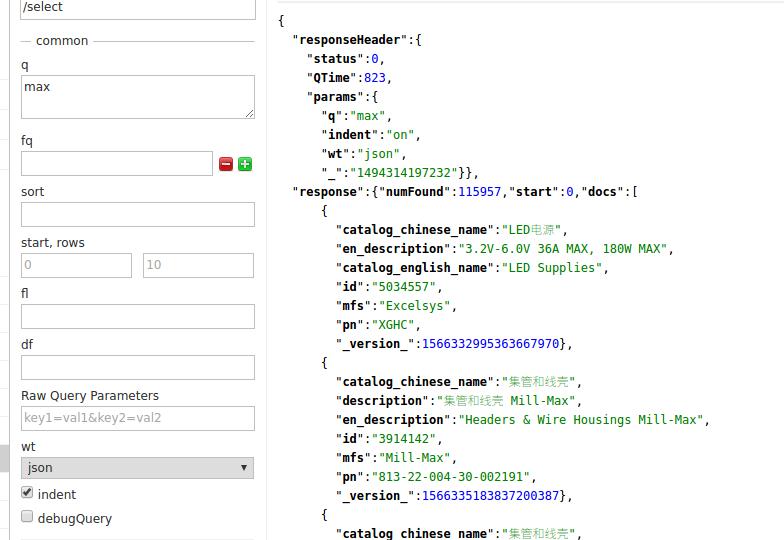The height and width of the screenshot is (540, 784).
Task: Add filter query with green plus icon
Action: pyautogui.click(x=245, y=164)
